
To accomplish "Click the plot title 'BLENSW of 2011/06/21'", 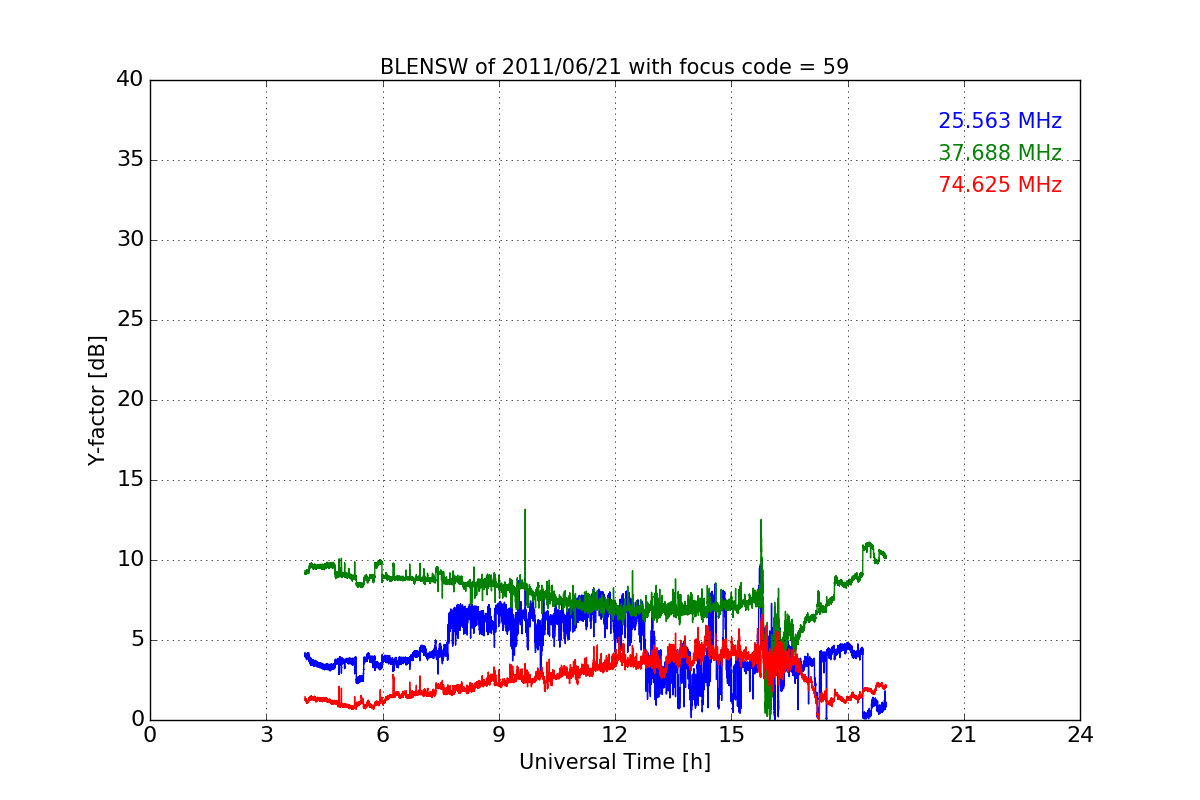I will 503,67.
